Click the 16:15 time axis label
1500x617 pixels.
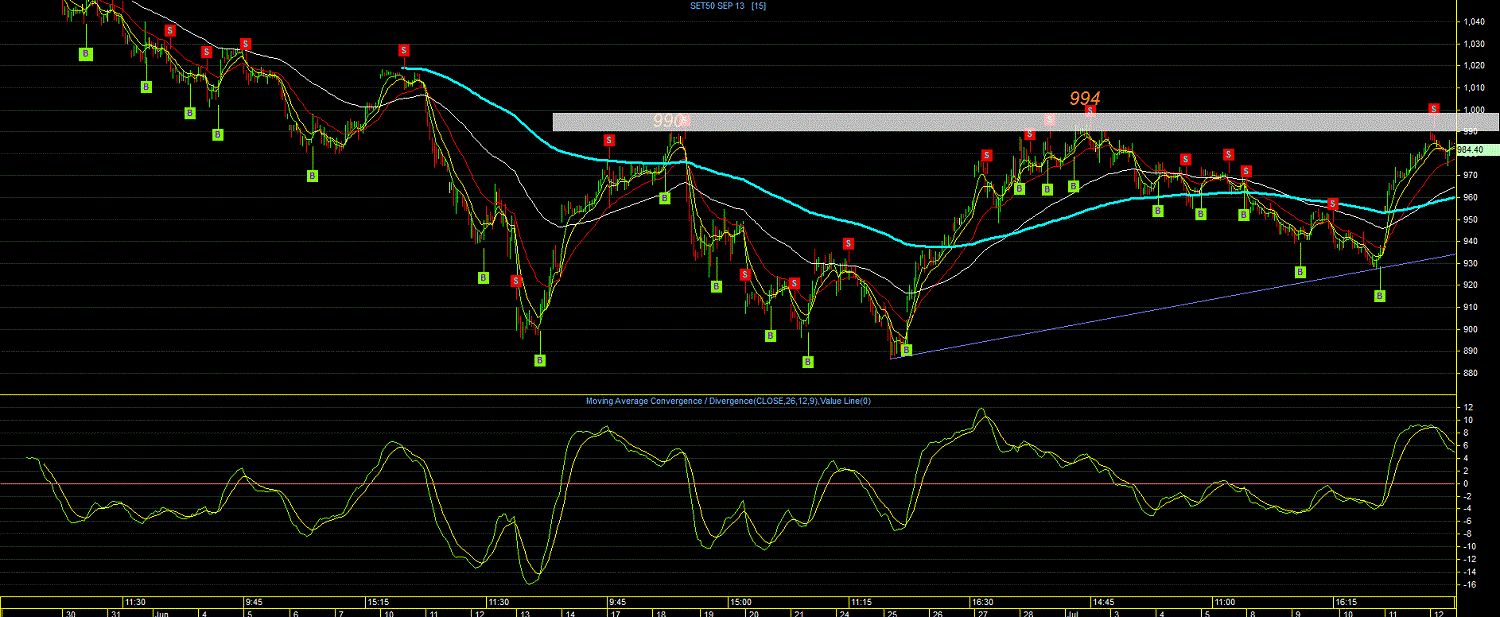(x=1345, y=602)
